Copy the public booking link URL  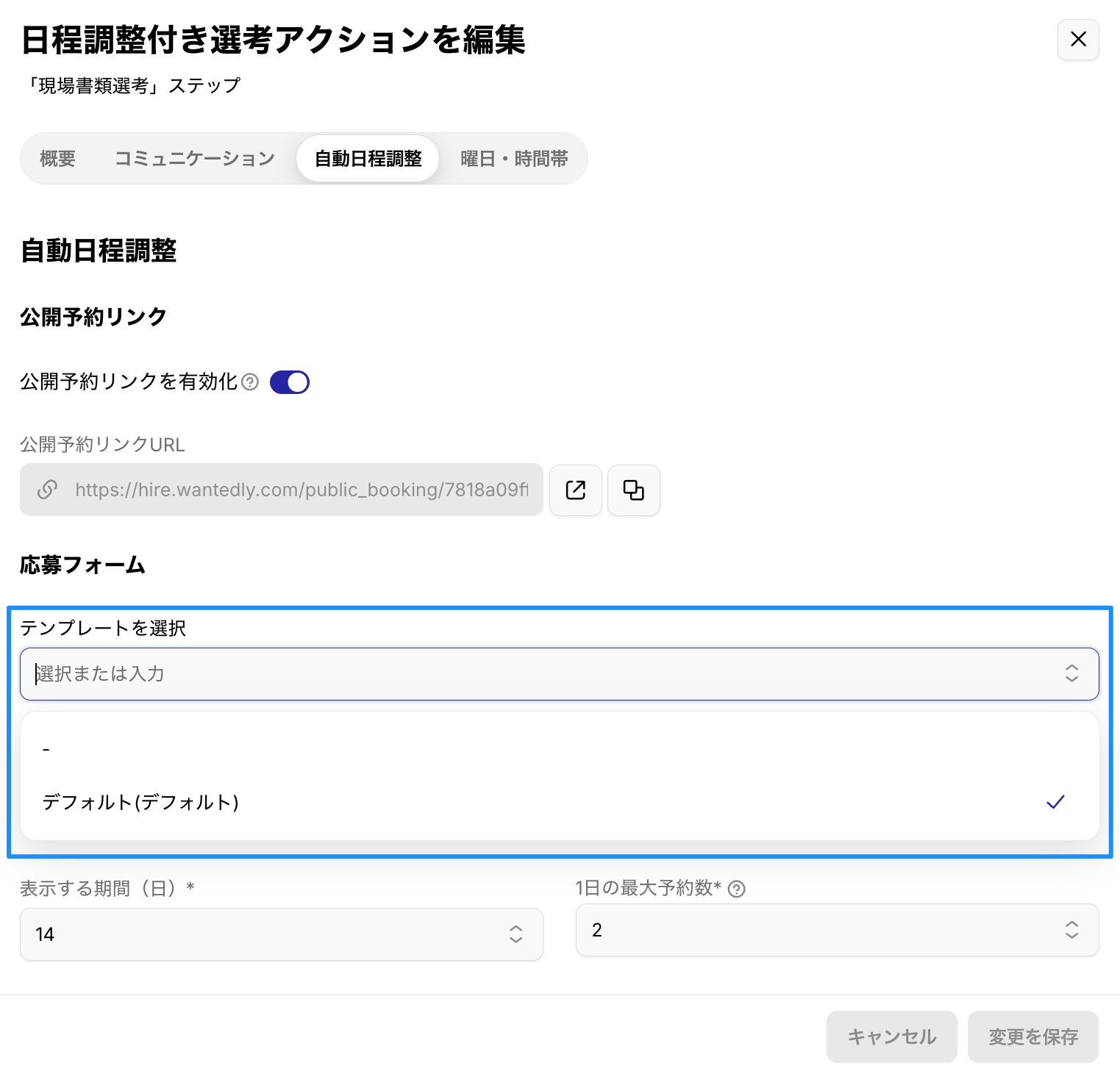point(633,490)
